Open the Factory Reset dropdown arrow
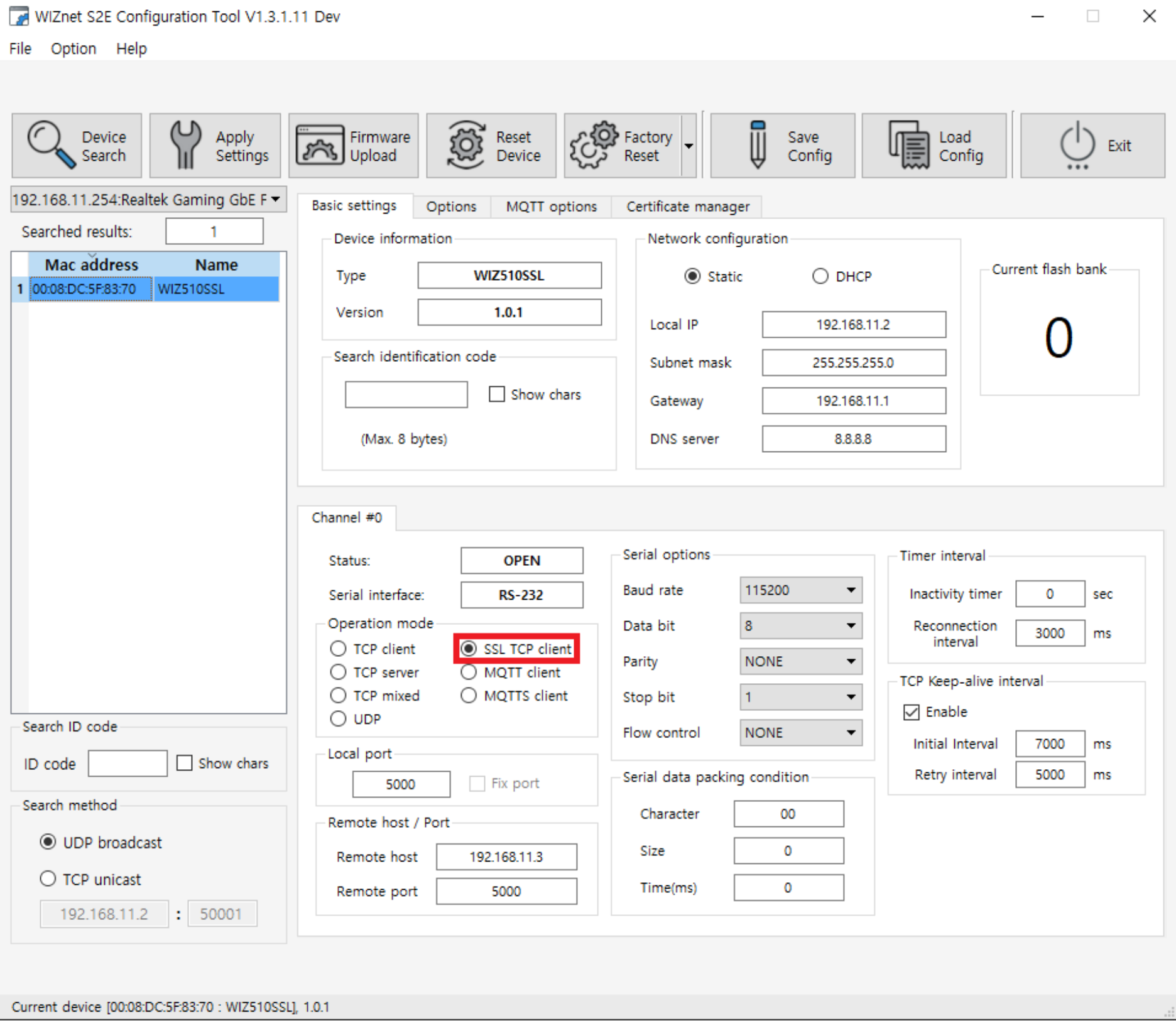The image size is (1176, 1021). click(x=689, y=146)
